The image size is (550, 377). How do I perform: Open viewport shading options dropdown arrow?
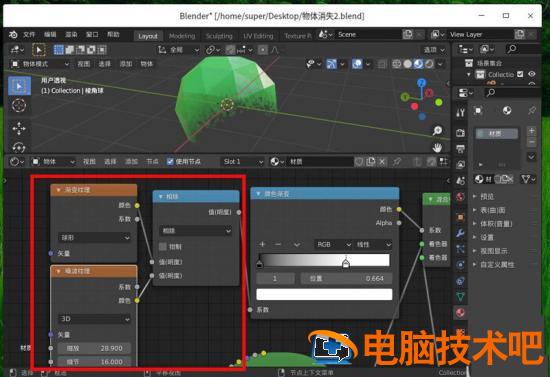coord(440,64)
